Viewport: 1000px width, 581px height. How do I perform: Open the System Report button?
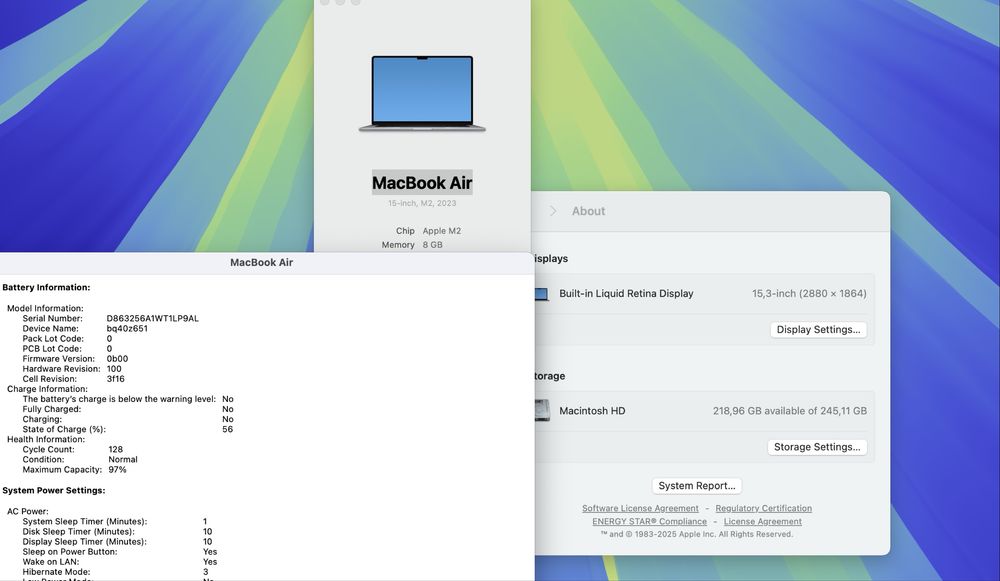coord(696,486)
